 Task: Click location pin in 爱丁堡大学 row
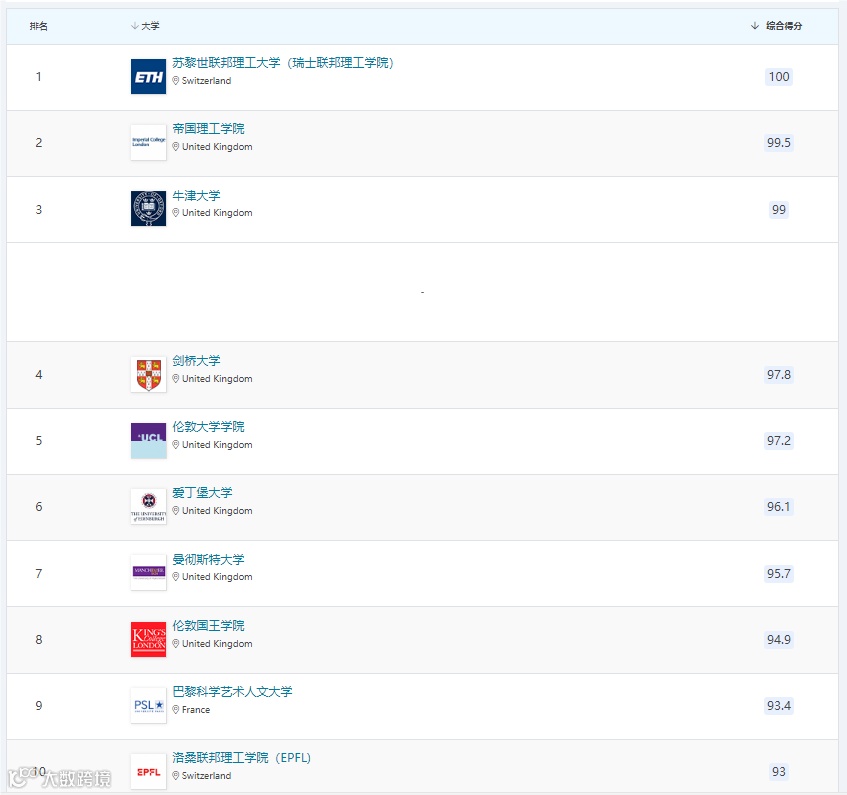(176, 511)
